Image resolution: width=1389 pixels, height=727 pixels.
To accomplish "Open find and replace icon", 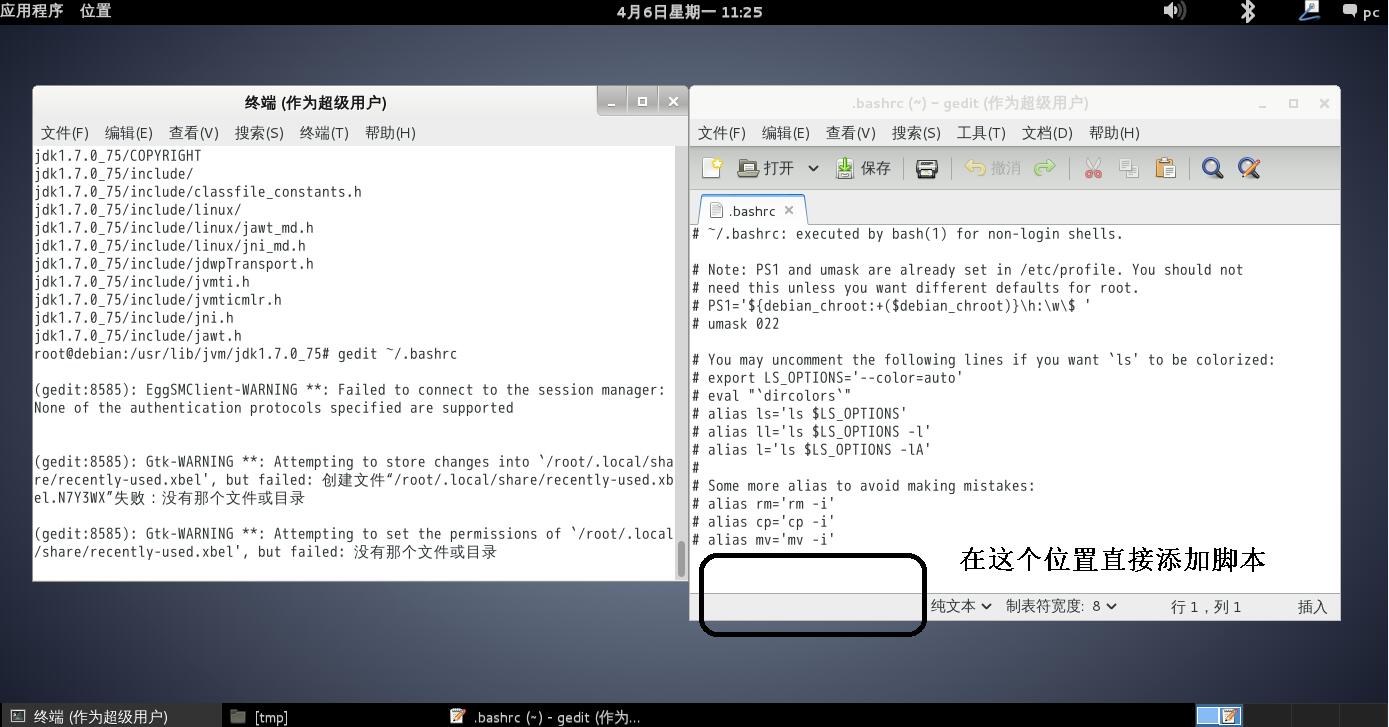I will pyautogui.click(x=1249, y=168).
